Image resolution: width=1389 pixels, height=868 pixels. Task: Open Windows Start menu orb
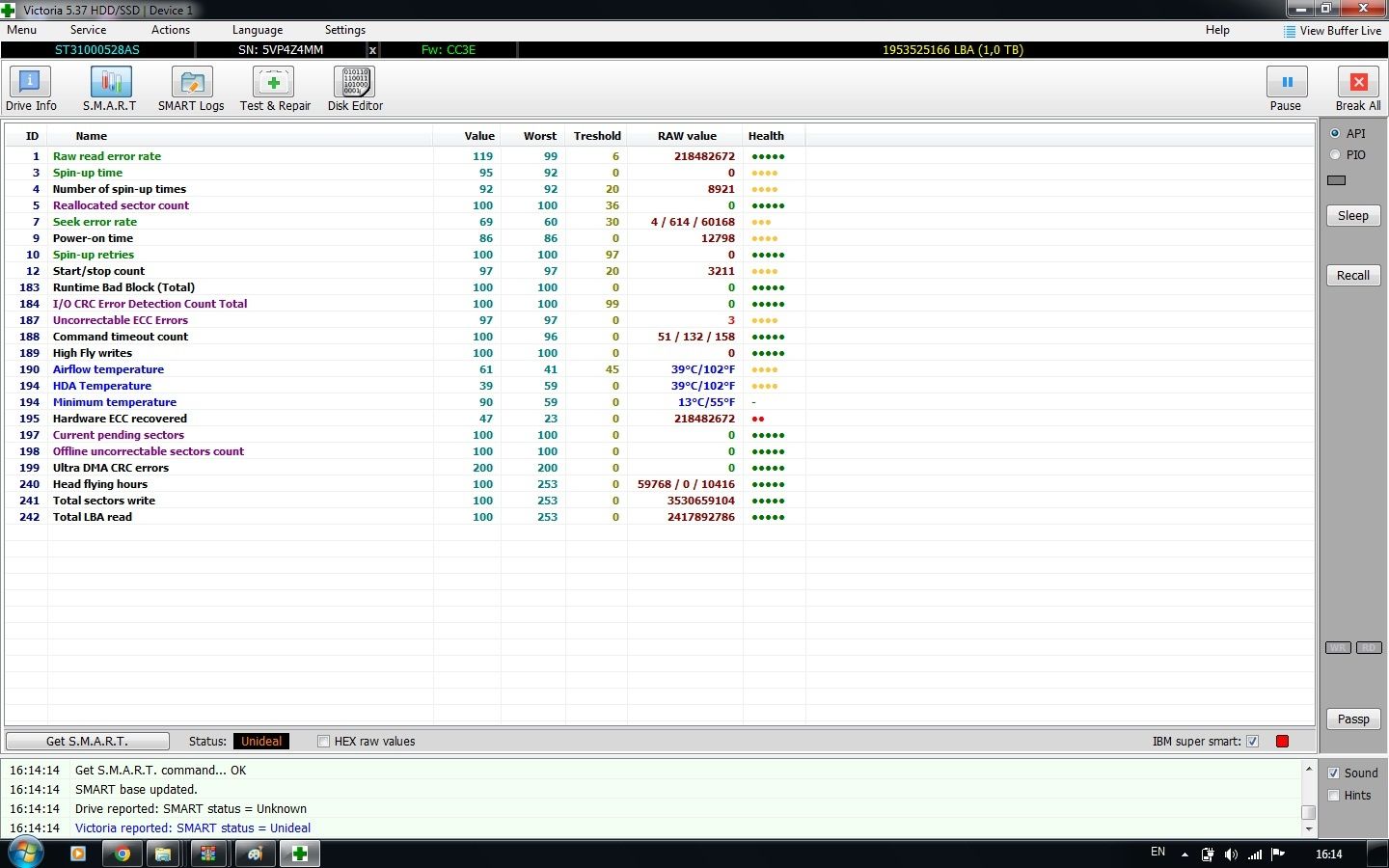25,853
